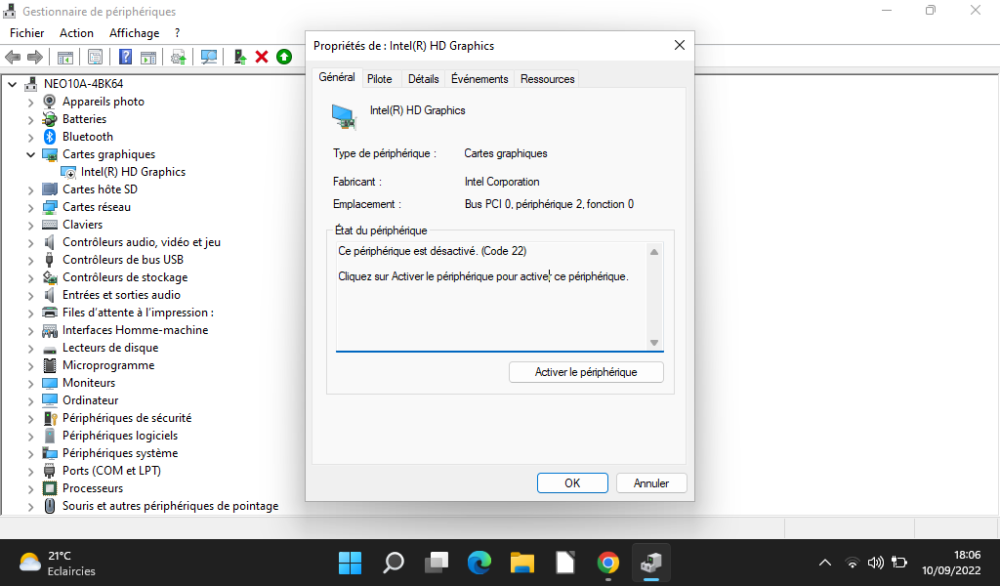This screenshot has width=1000, height=586.
Task: Open Task View from the taskbar
Action: pyautogui.click(x=436, y=563)
